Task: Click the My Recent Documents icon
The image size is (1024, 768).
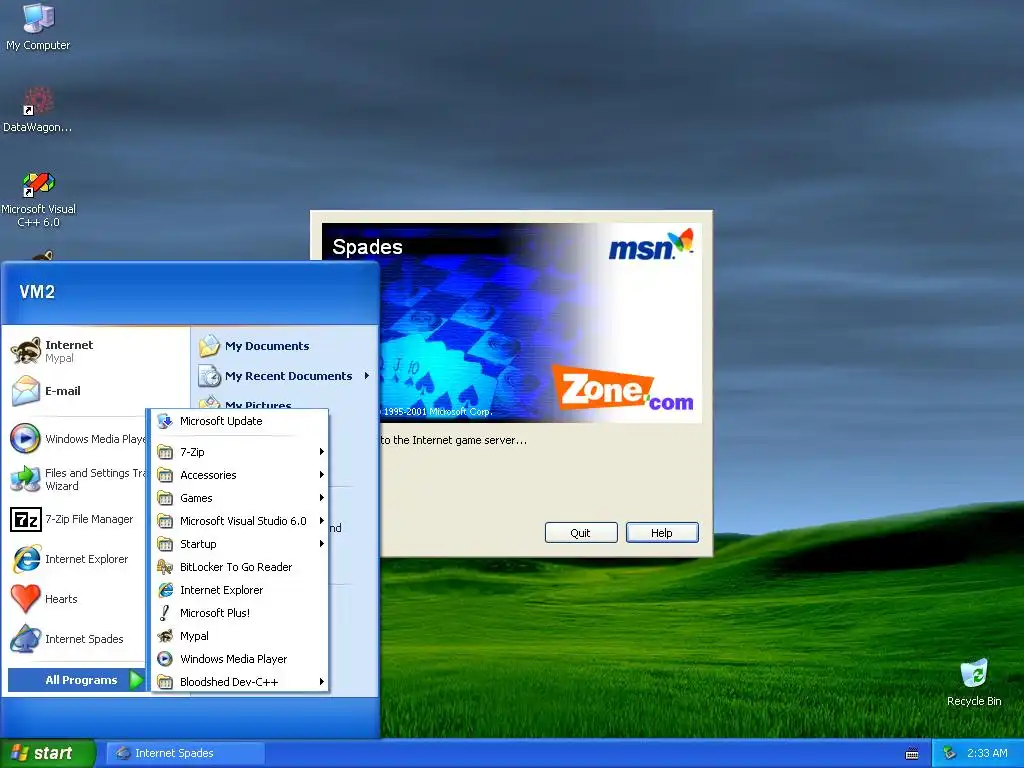Action: [210, 376]
